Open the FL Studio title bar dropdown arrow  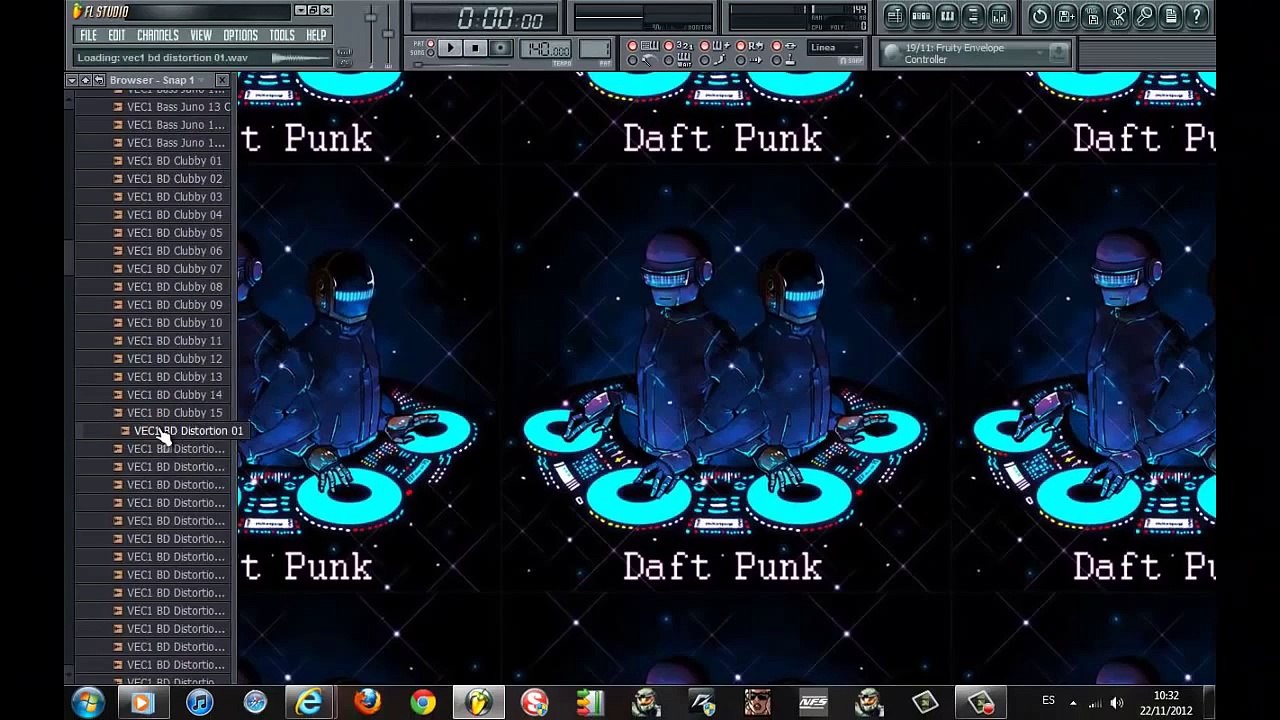(x=300, y=10)
